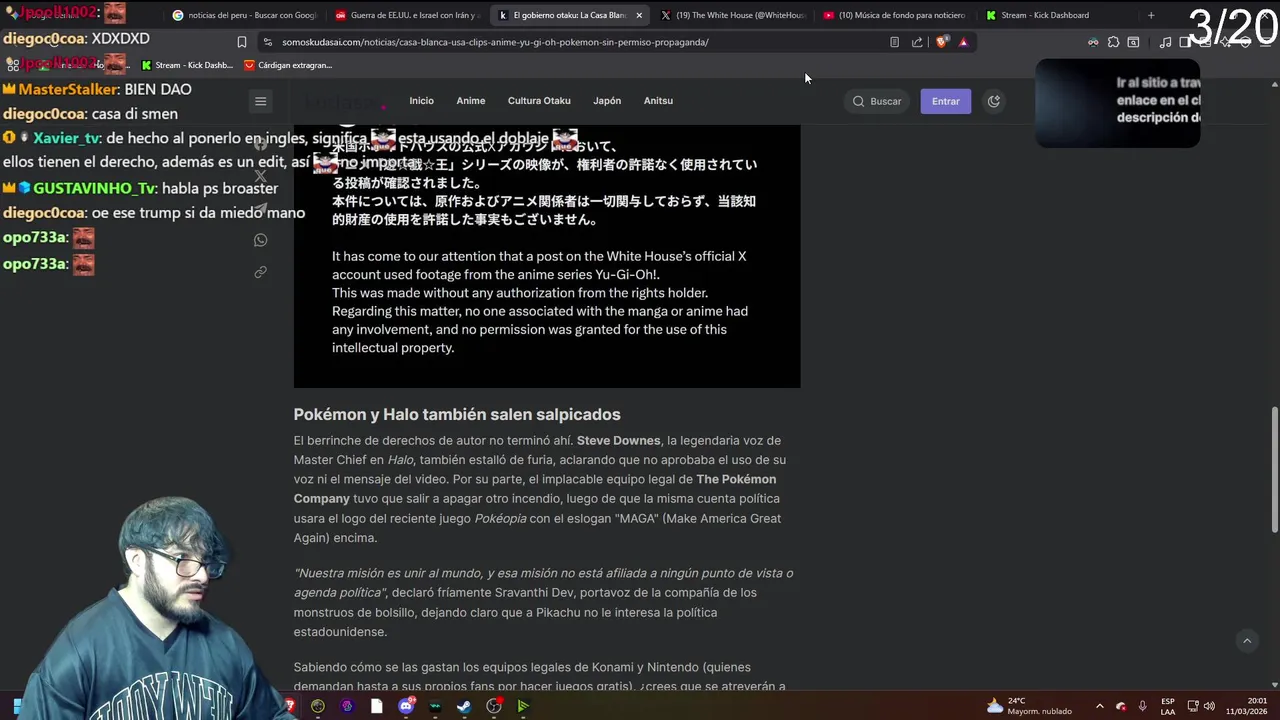The height and width of the screenshot is (720, 1280).
Task: Click the volume speaker tray icon
Action: 1209,706
